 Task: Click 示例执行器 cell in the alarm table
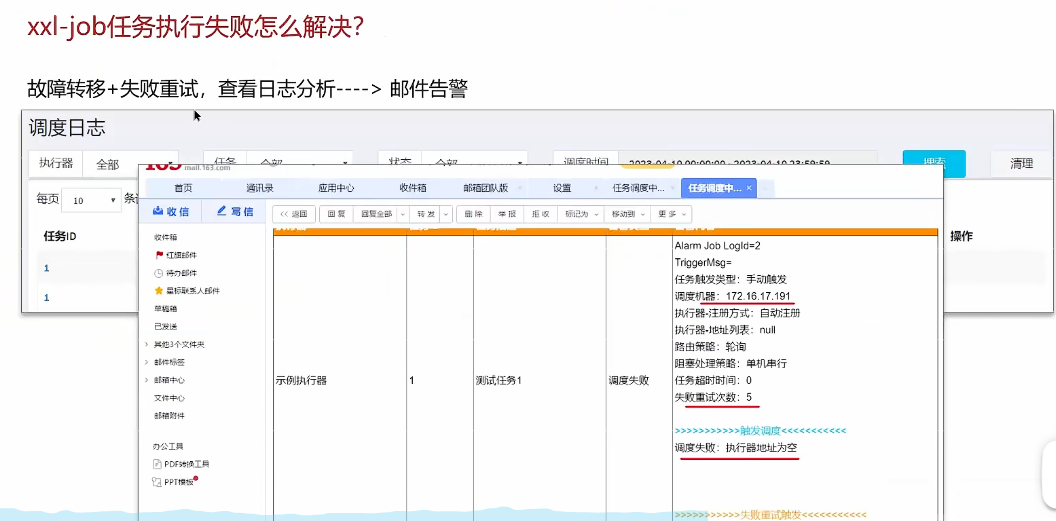point(302,380)
